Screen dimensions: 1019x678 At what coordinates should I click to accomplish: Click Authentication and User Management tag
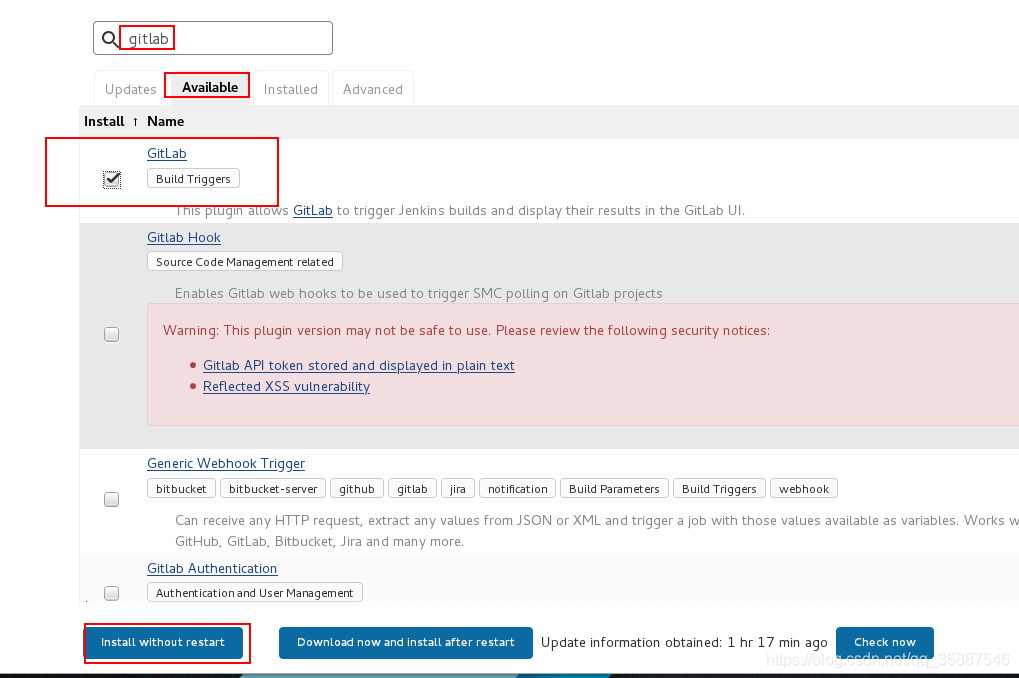pos(254,593)
